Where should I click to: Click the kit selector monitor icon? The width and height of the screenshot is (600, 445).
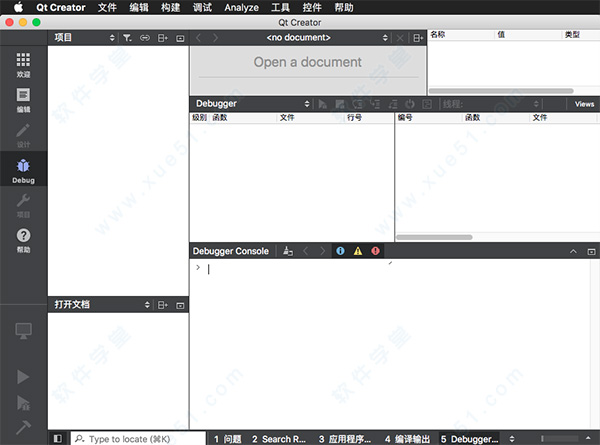click(23, 331)
